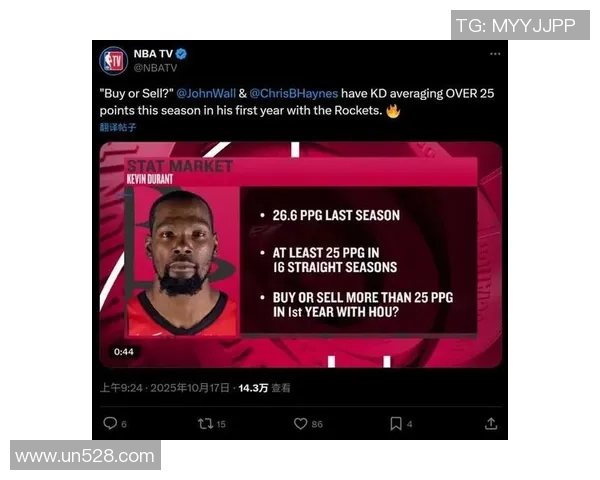
Task: Open the three-dot more options menu
Action: (495, 54)
